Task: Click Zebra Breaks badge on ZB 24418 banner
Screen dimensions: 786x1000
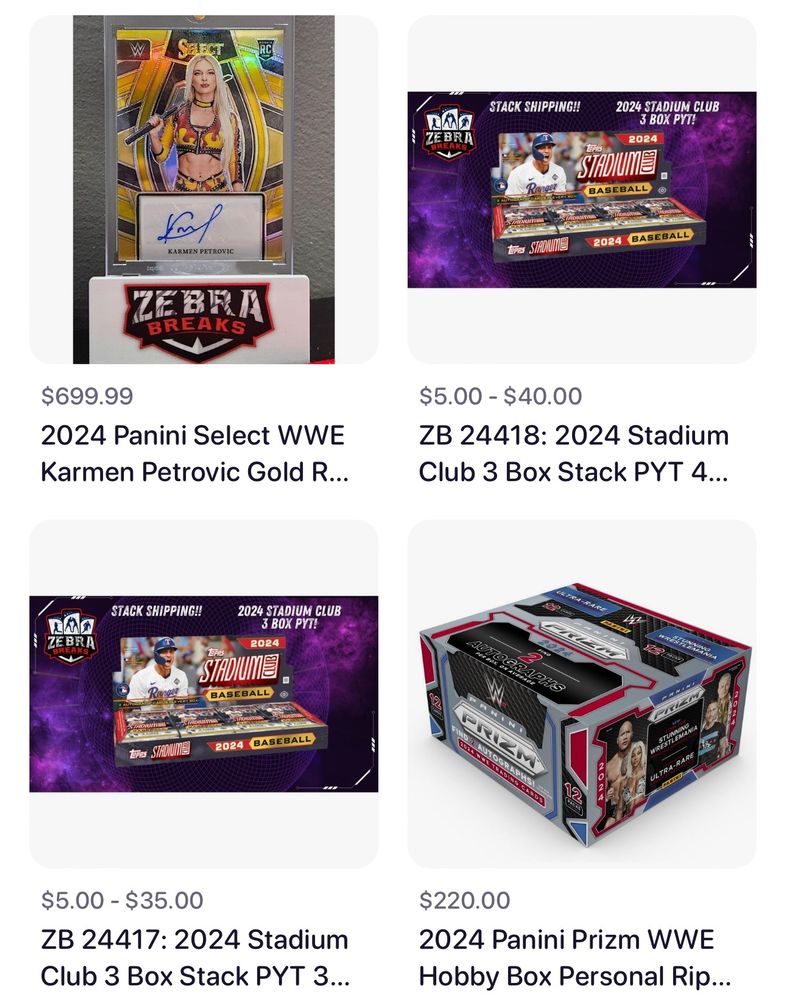Action: click(x=449, y=132)
